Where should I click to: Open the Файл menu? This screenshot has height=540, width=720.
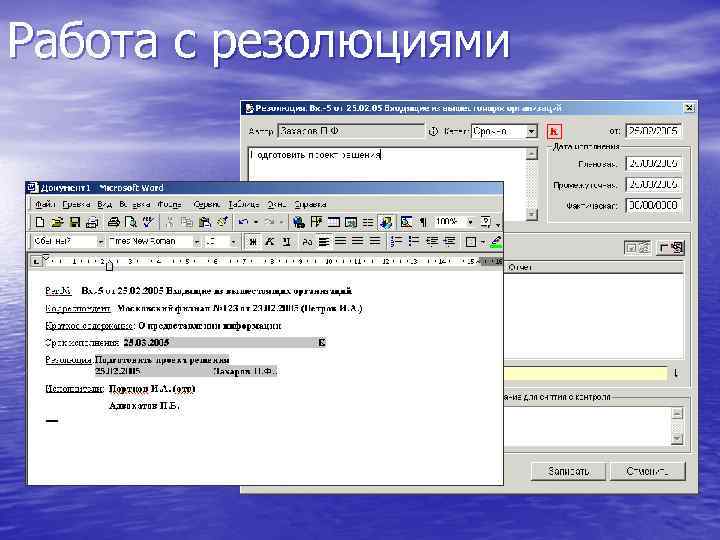pos(45,204)
